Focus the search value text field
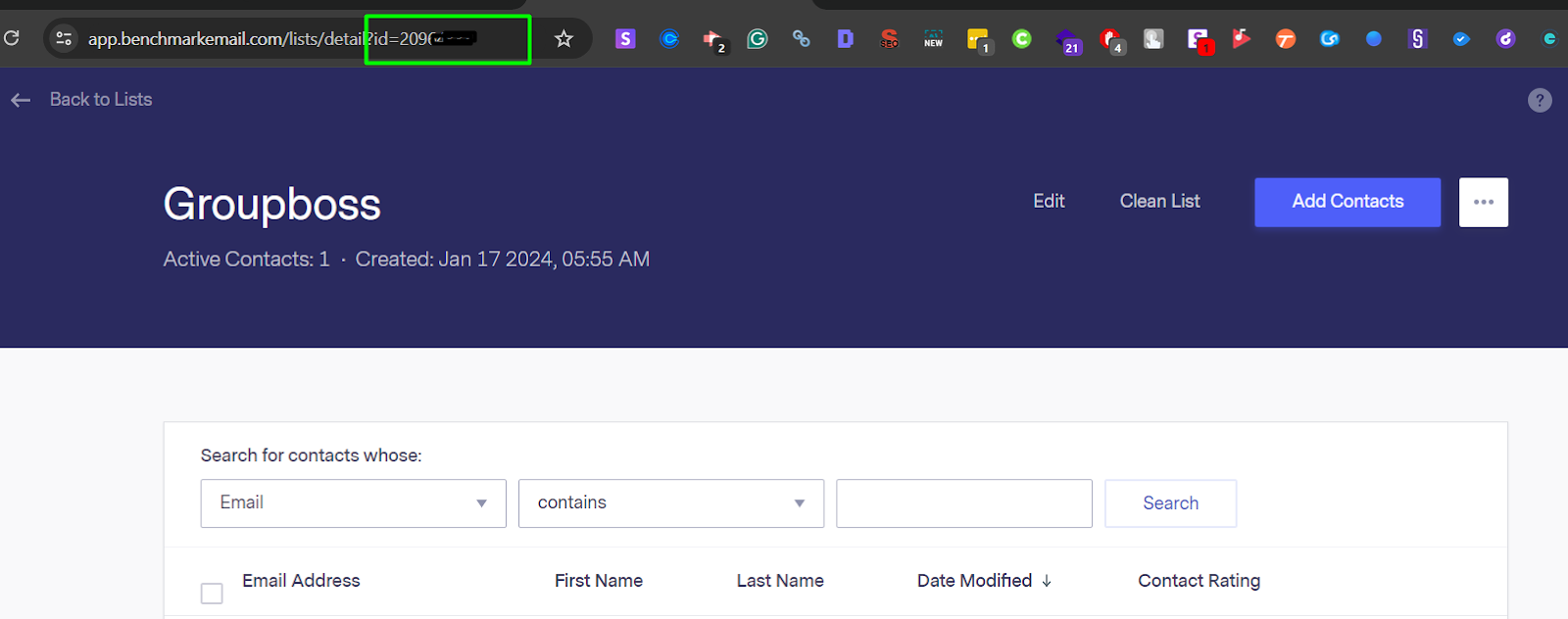 (964, 503)
